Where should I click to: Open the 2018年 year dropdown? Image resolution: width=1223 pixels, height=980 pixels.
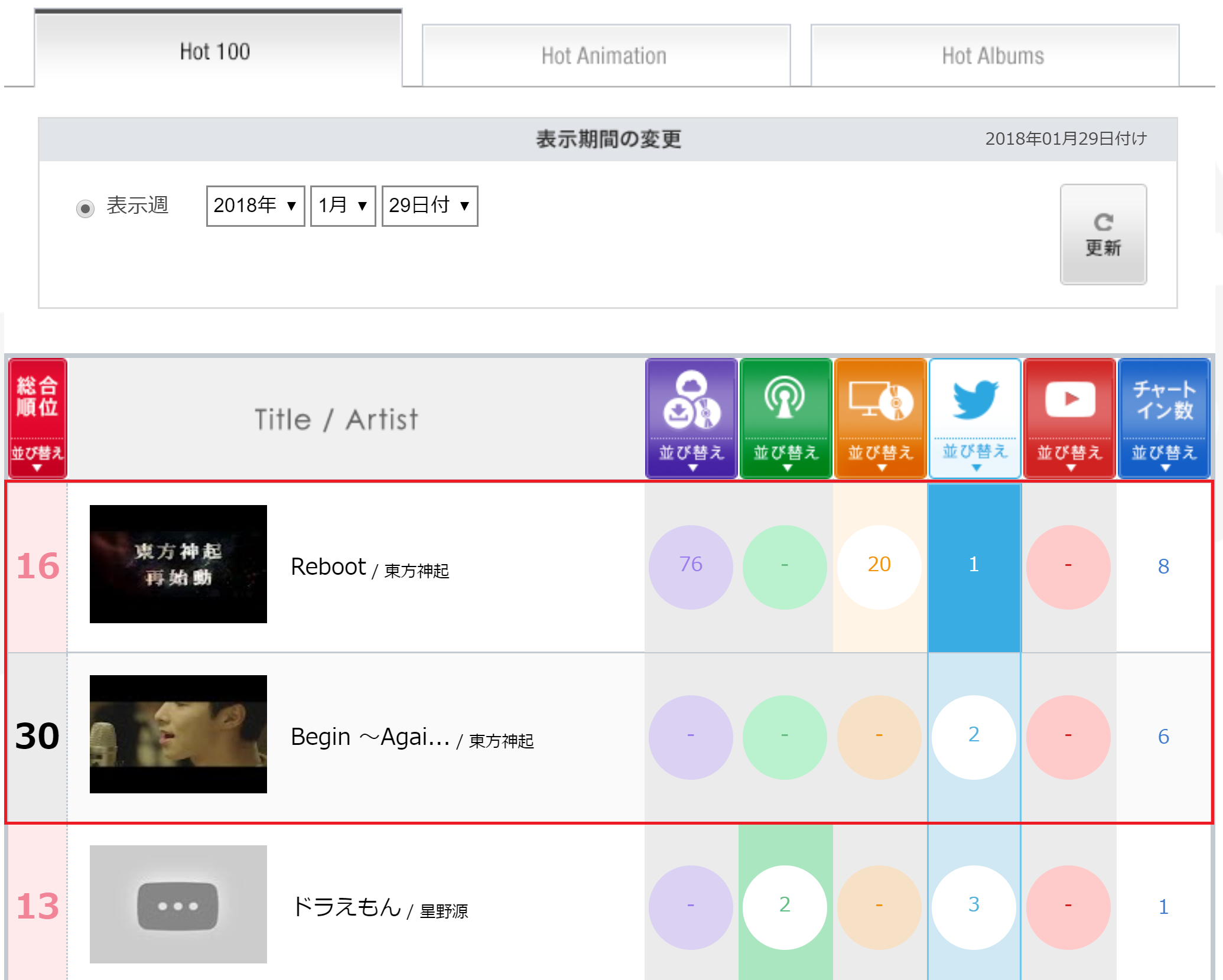pyautogui.click(x=255, y=206)
